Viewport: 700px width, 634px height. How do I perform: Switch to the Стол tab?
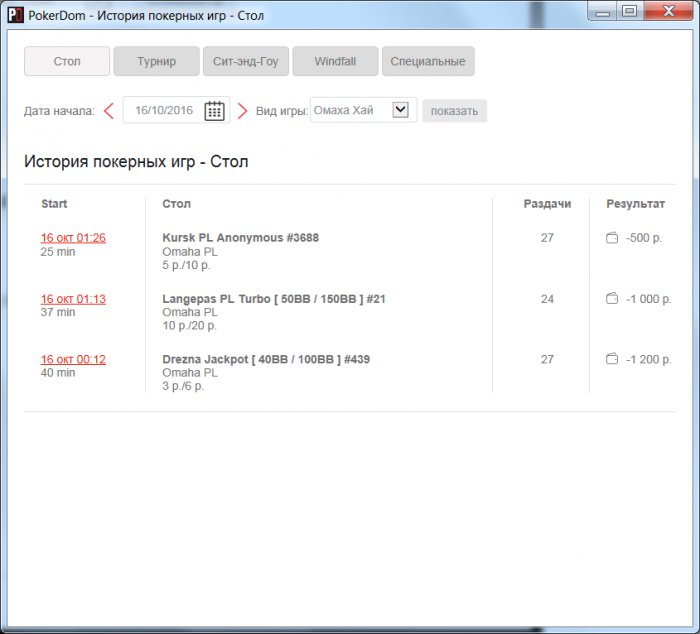coord(67,61)
